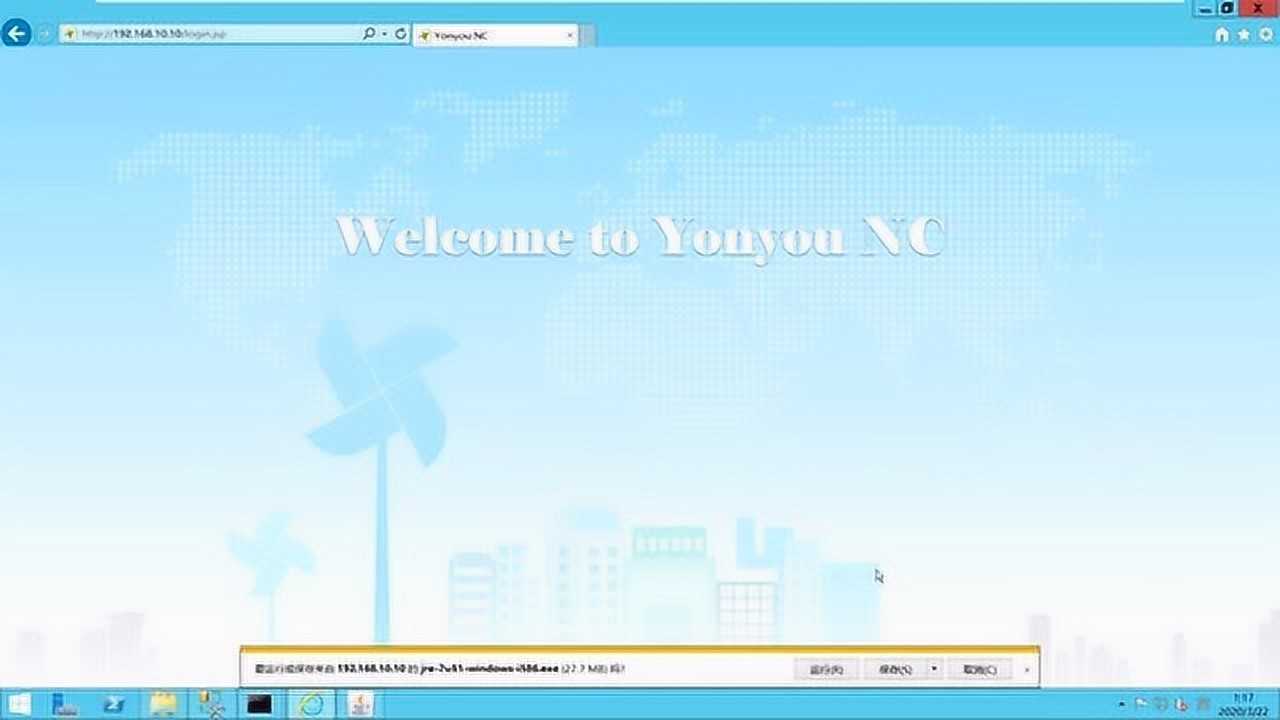Click the Windows Start button
1280x720 pixels.
click(19, 704)
